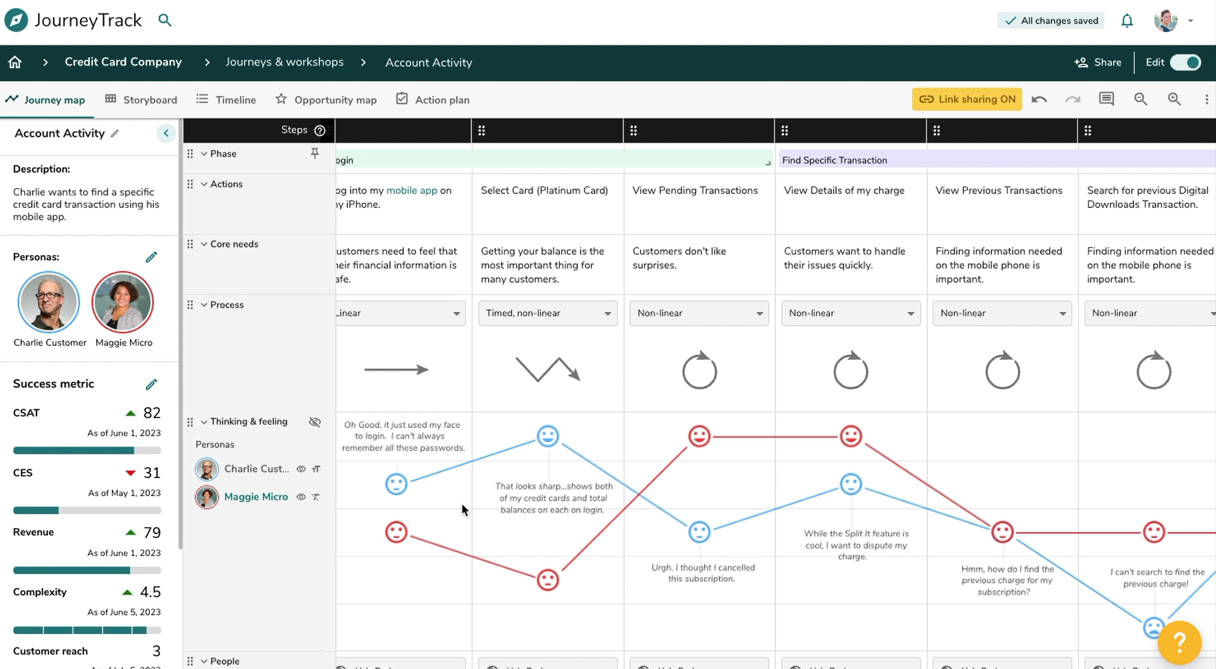The image size is (1216, 669).
Task: Click the search magnifier next to JourneyTrack logo
Action: pos(164,19)
